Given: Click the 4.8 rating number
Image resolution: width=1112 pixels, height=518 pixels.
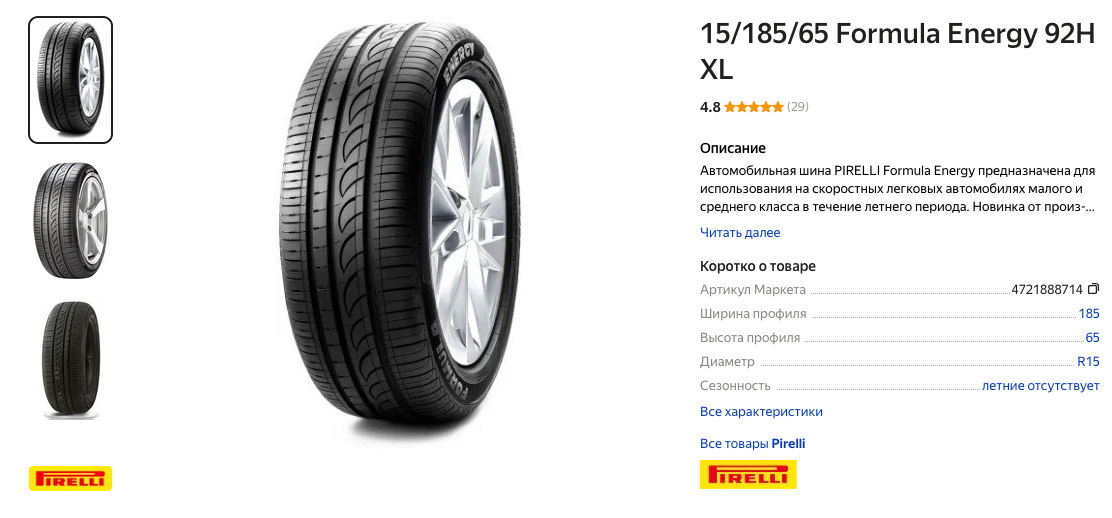Looking at the screenshot, I should (710, 107).
